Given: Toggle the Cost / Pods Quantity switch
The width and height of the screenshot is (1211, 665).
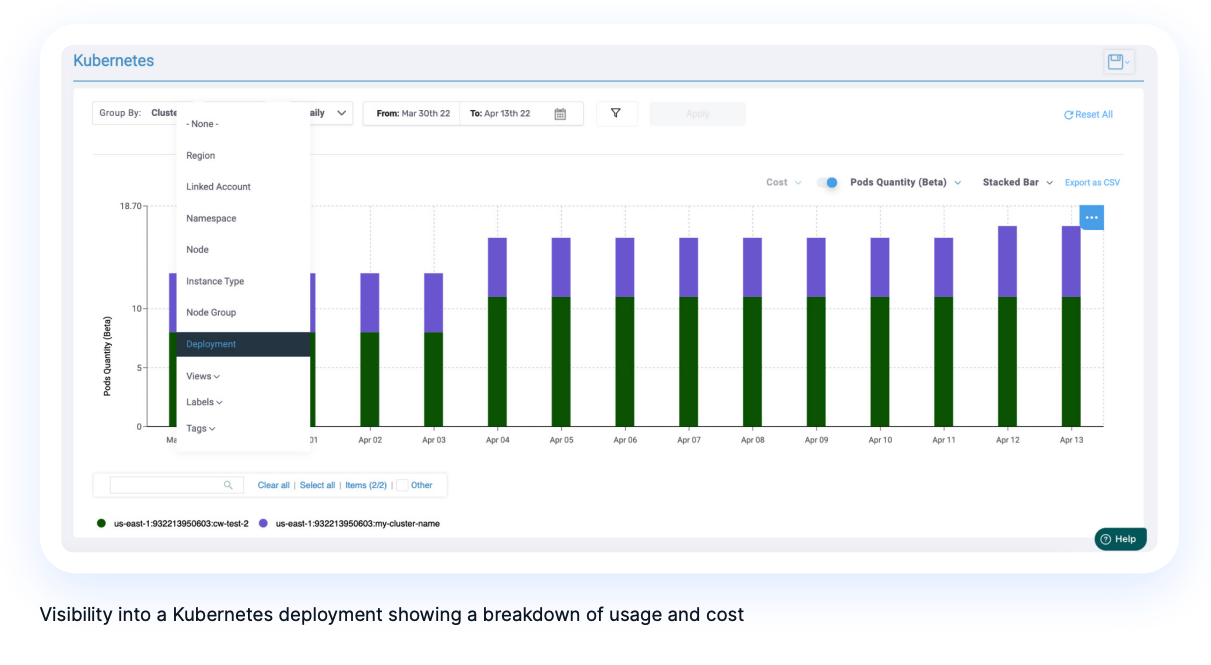Looking at the screenshot, I should (x=827, y=183).
